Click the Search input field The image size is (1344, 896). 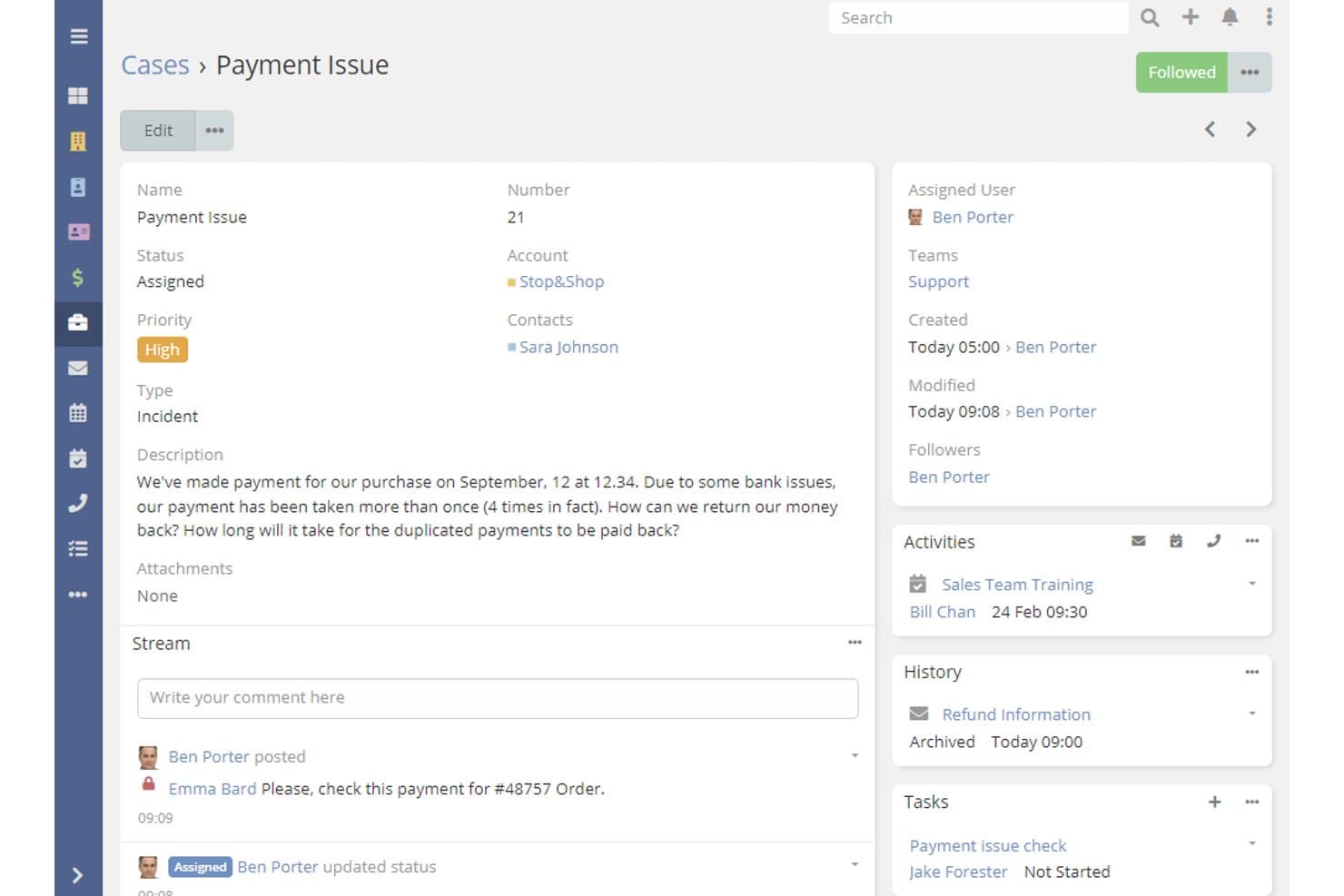coord(978,17)
